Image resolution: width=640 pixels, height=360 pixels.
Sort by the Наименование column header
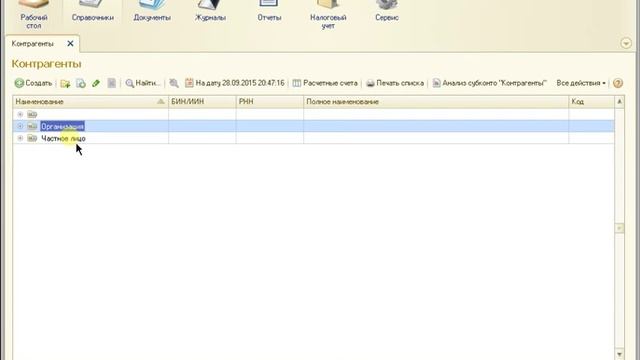pos(90,102)
